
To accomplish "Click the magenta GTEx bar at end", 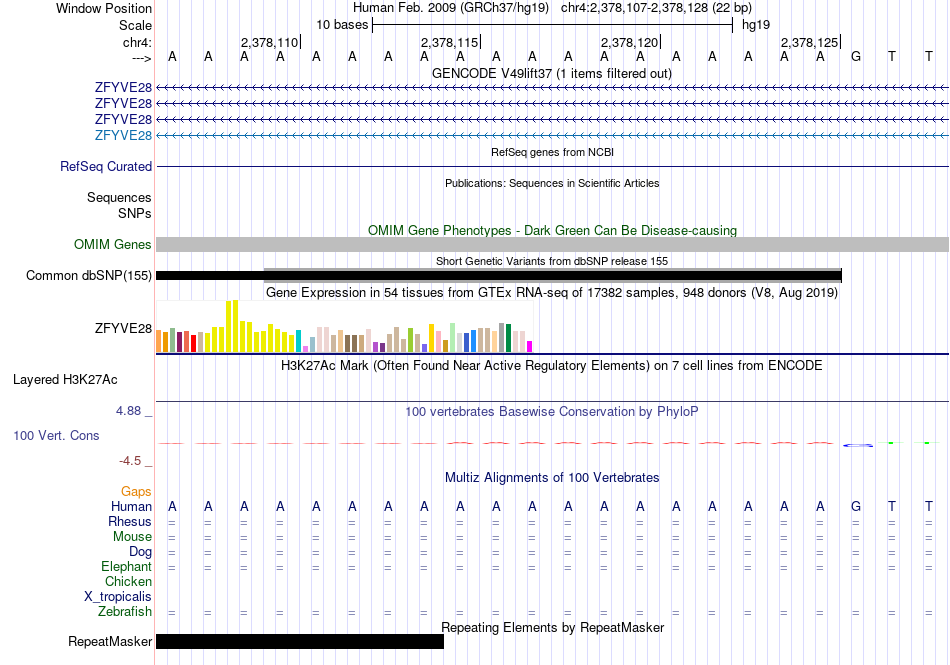I will 530,347.
